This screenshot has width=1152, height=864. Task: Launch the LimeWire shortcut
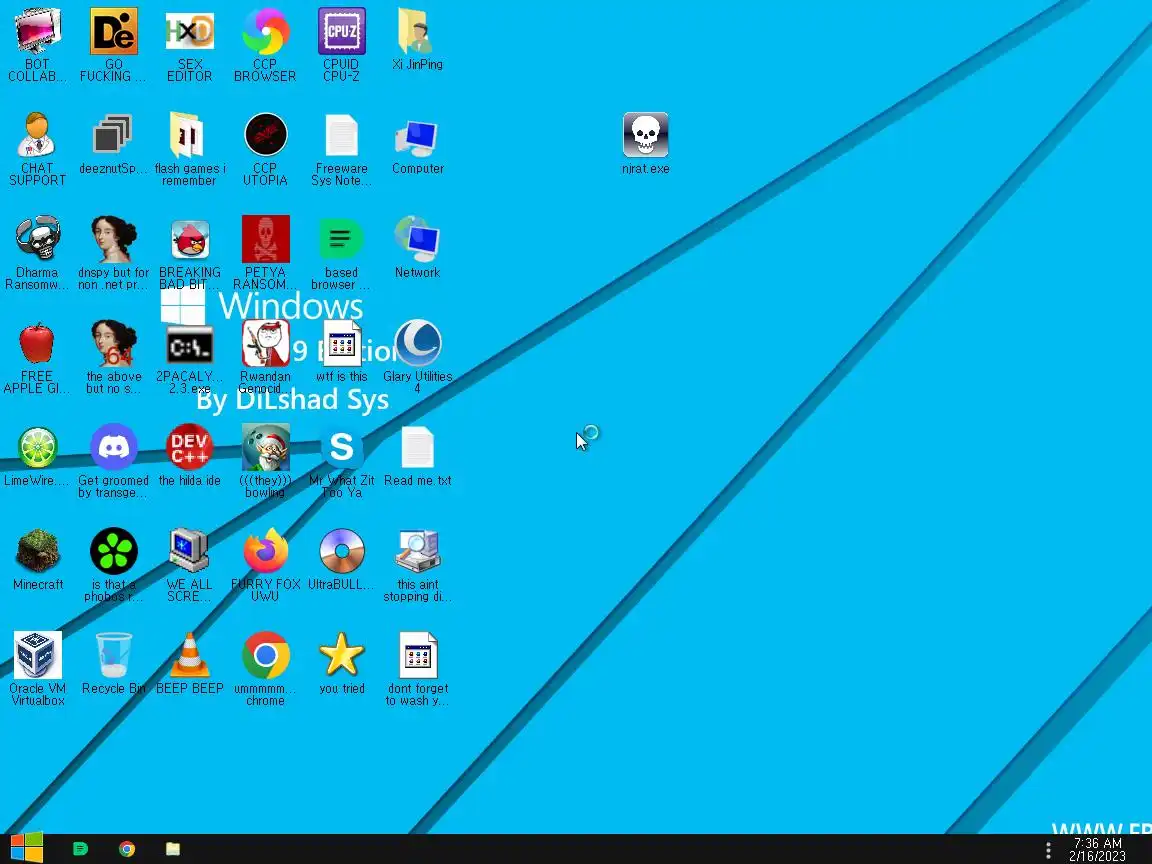coord(37,456)
